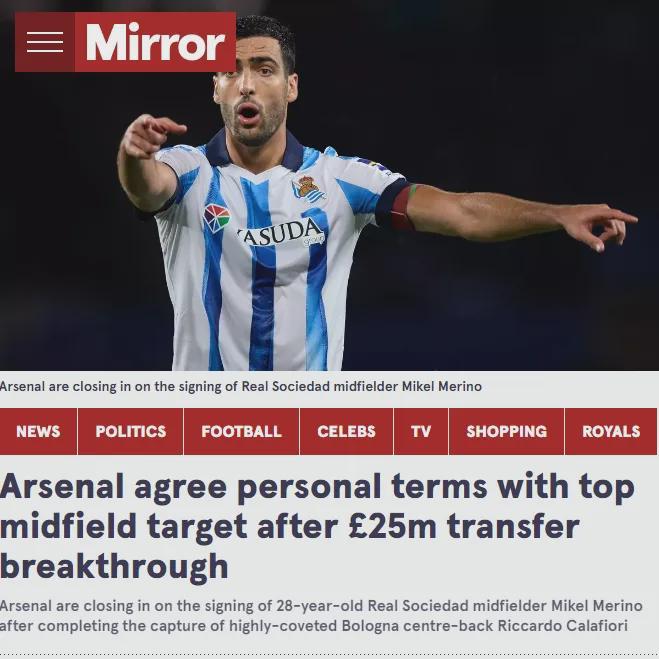659x659 pixels.
Task: Click the player's face in the photo
Action: (254, 95)
